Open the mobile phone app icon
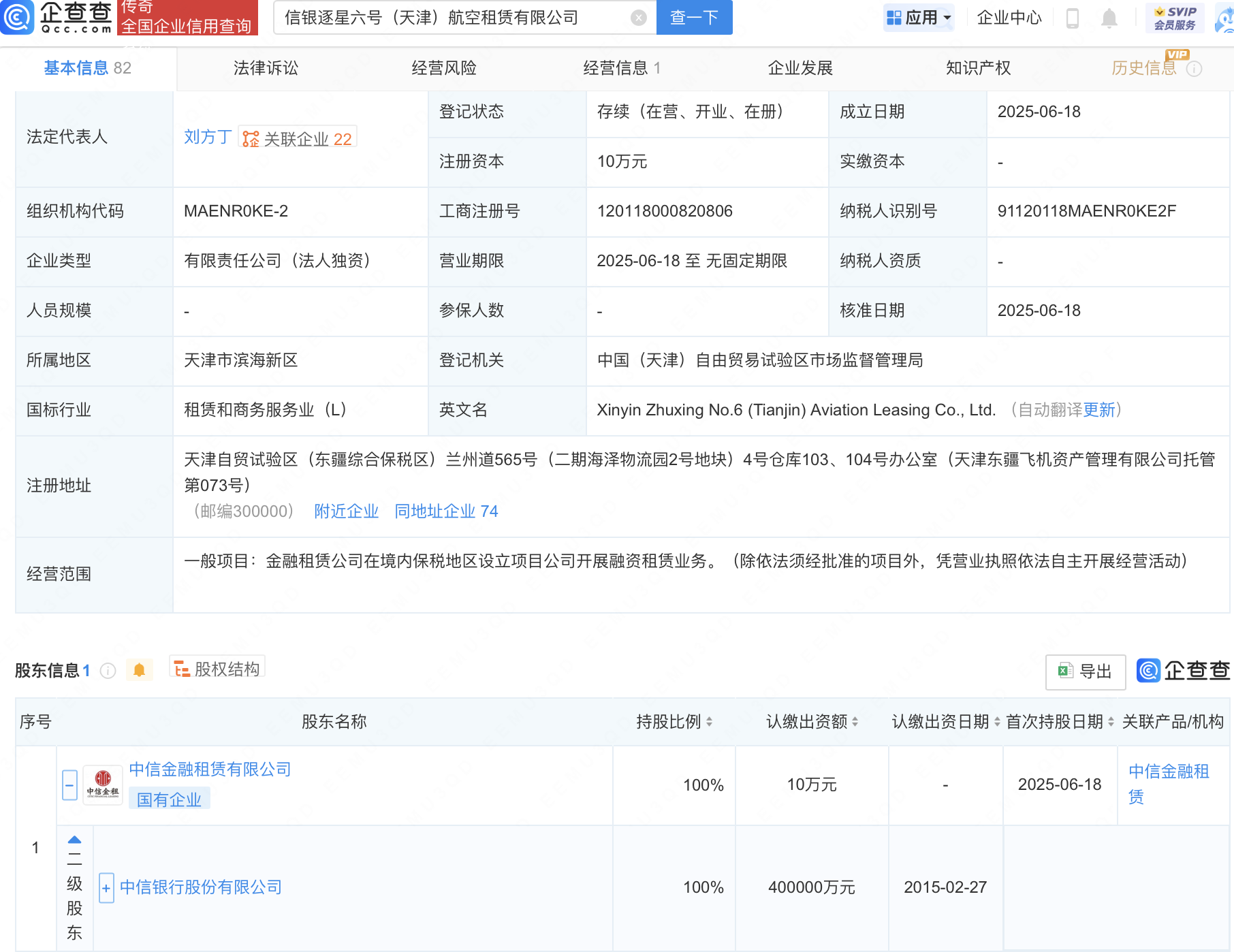The width and height of the screenshot is (1234, 952). pos(1072,18)
